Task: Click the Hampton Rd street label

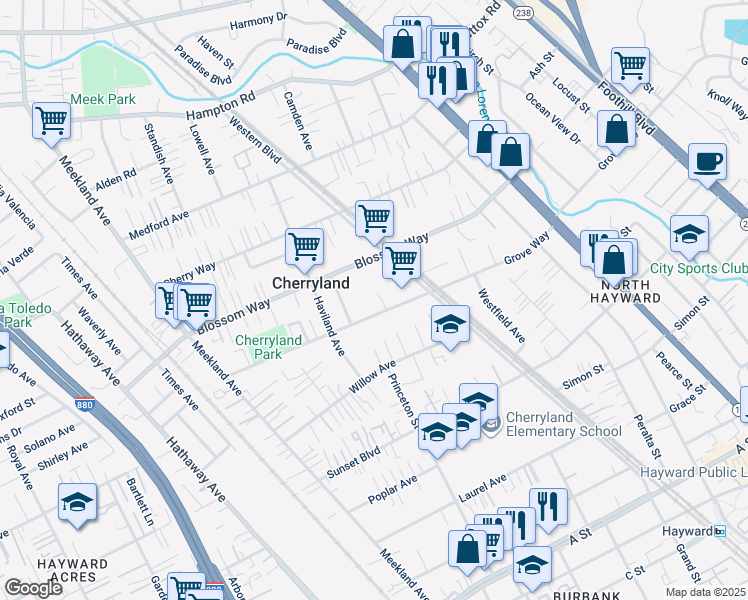Action: coord(221,106)
